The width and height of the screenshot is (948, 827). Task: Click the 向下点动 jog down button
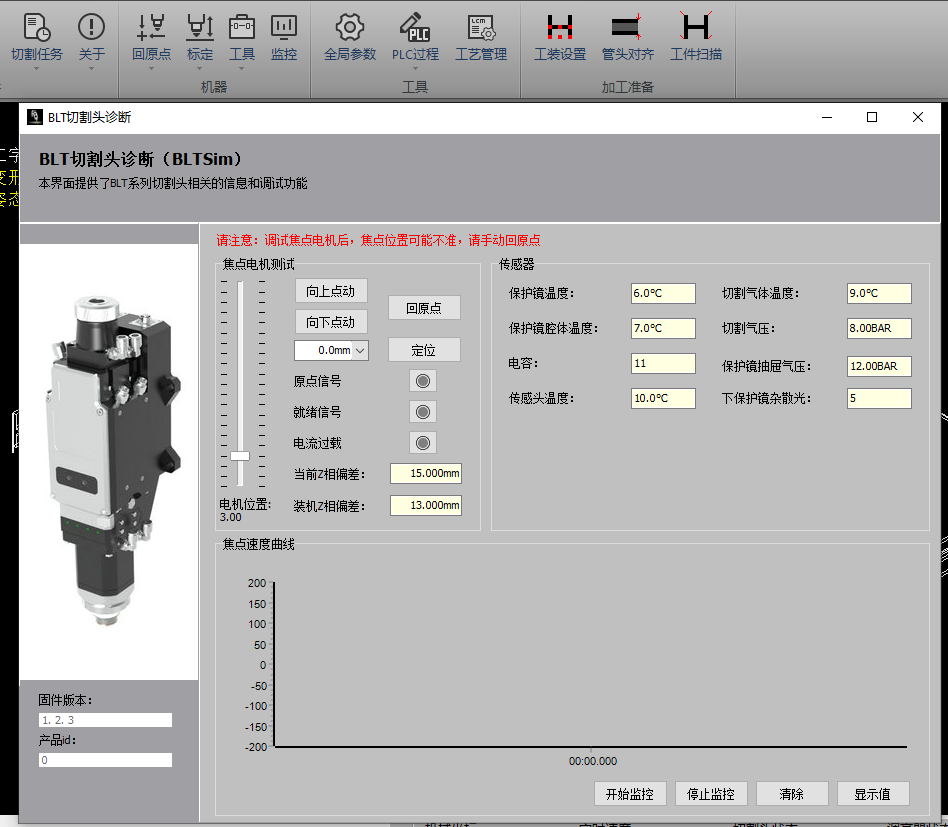coord(331,322)
